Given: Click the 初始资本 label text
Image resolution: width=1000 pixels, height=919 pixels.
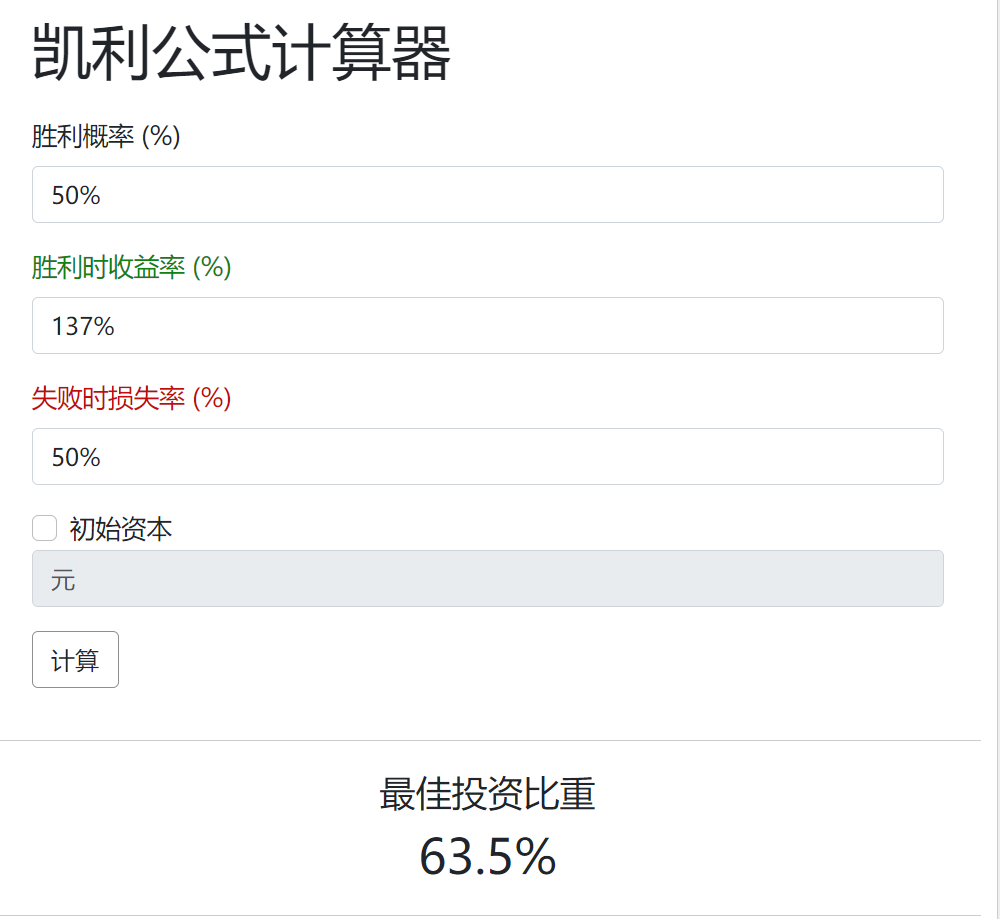Looking at the screenshot, I should point(121,529).
